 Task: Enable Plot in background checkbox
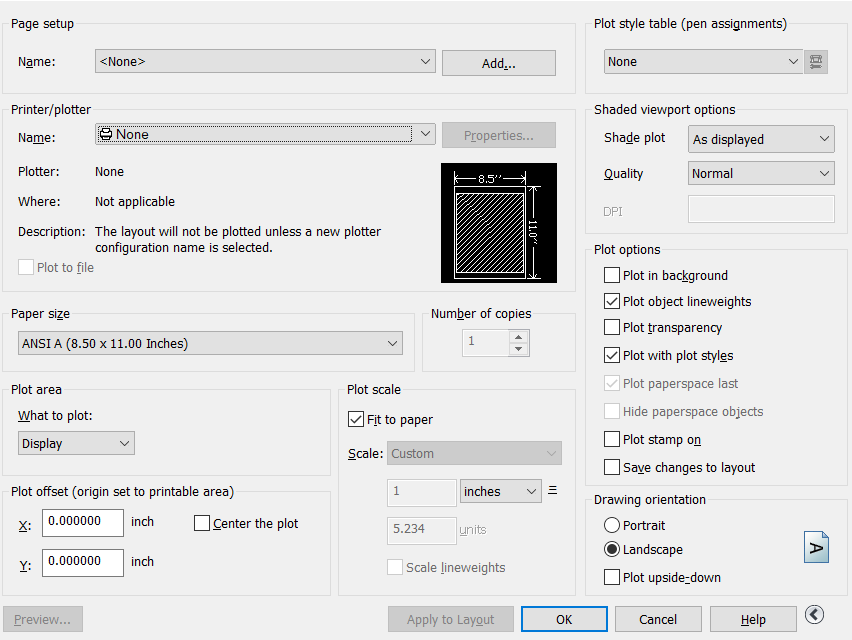tap(612, 275)
